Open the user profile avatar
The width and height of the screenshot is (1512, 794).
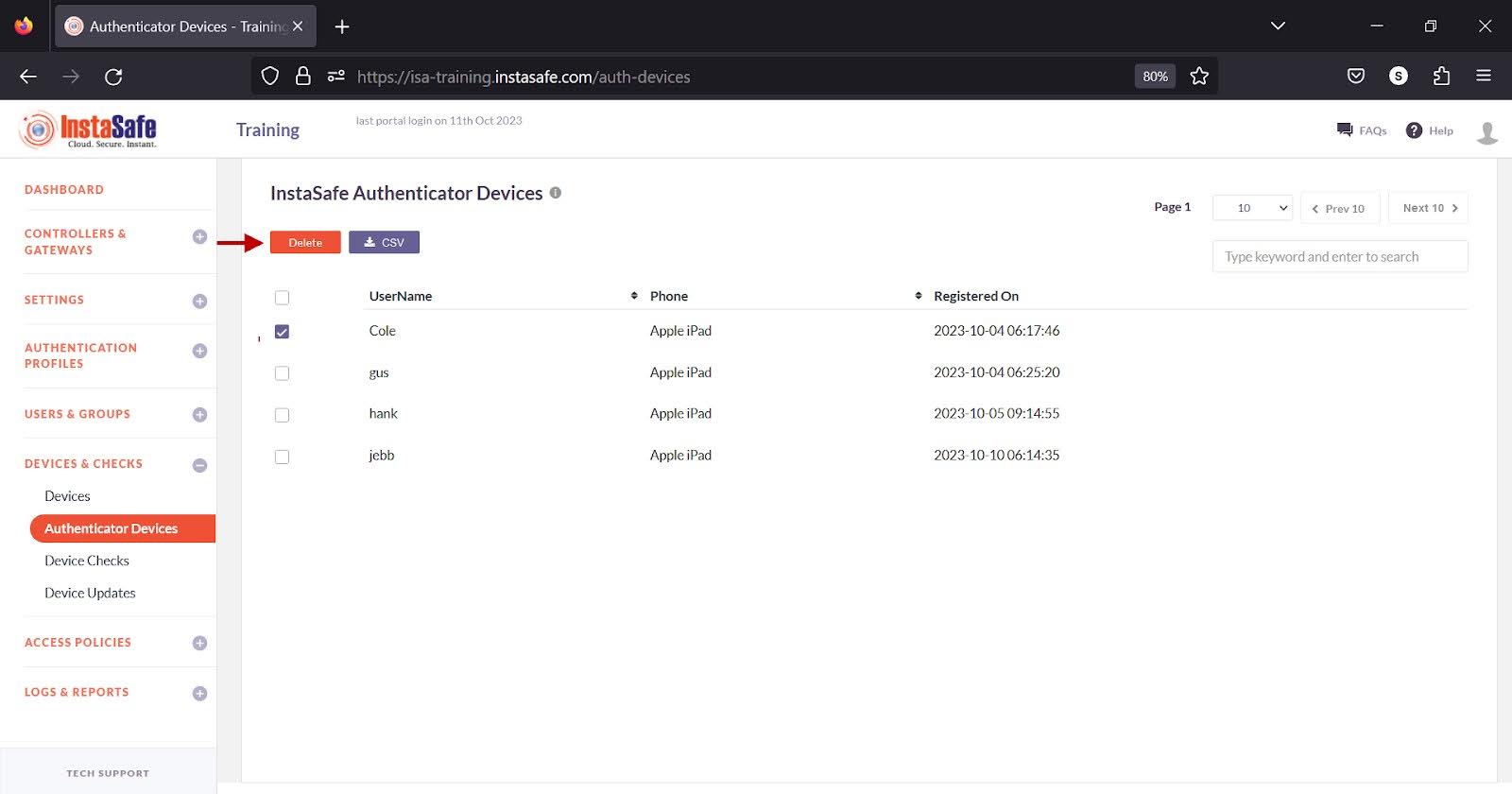click(1486, 132)
